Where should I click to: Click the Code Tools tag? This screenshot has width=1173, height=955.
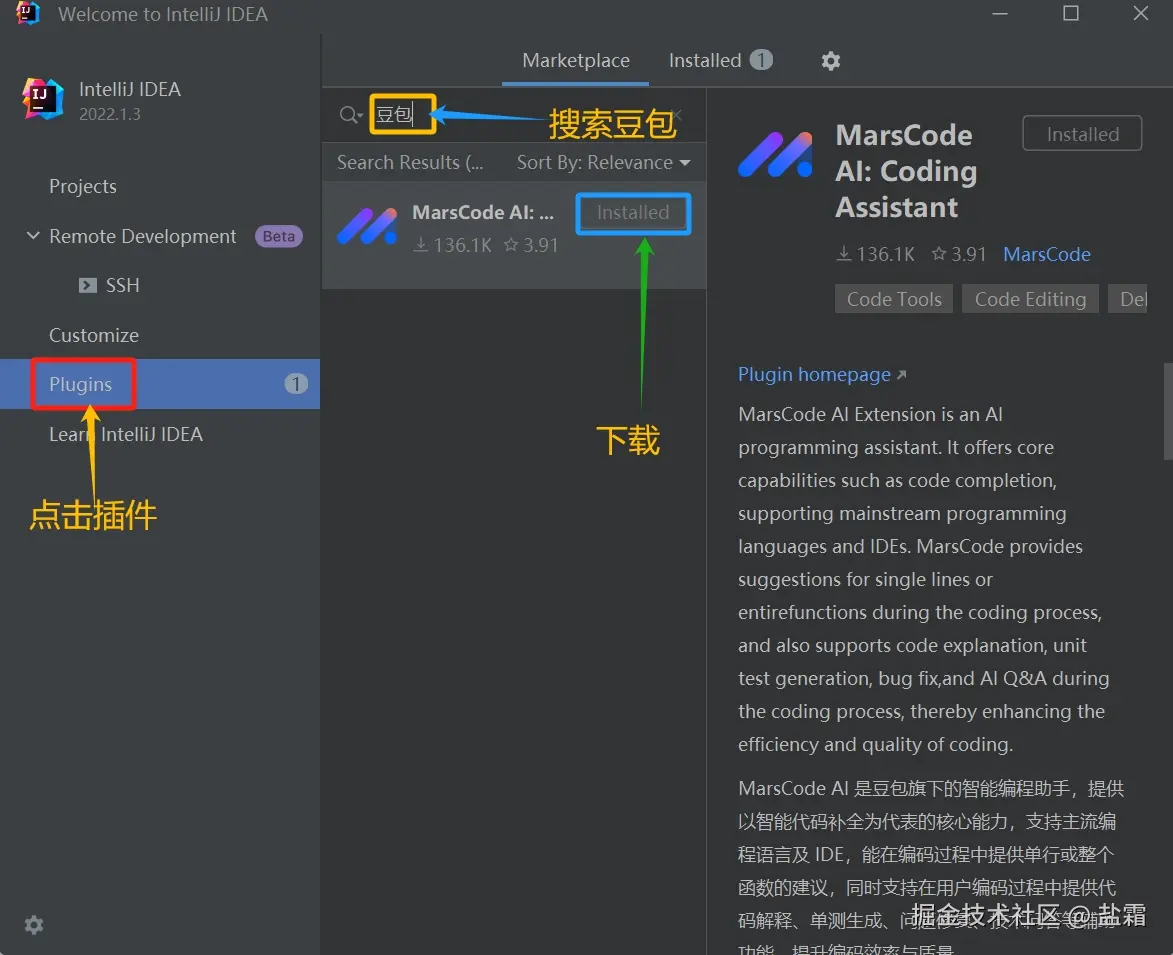click(893, 298)
